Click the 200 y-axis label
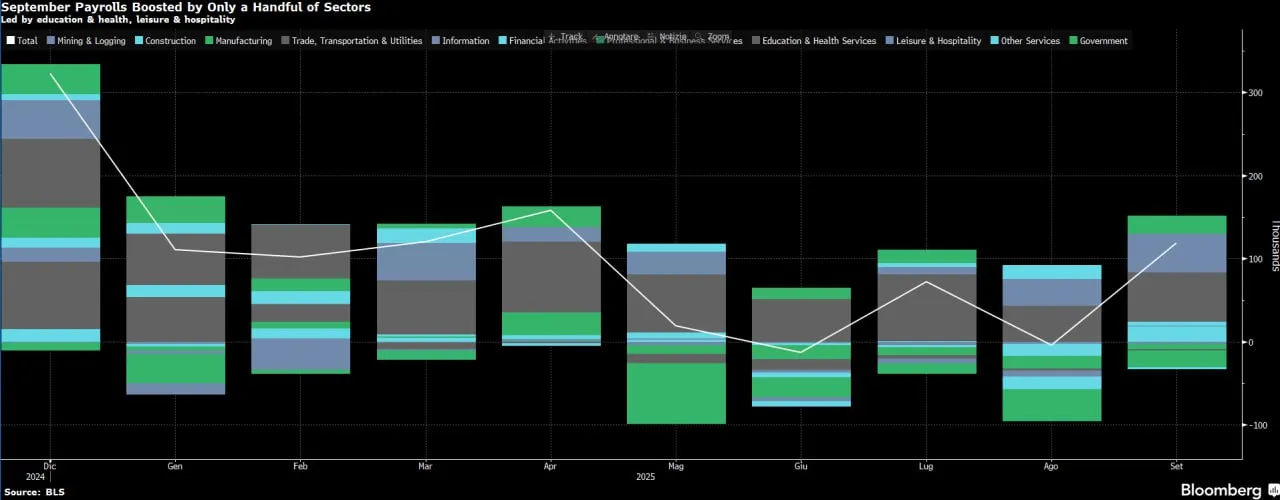1280x500 pixels. 1256,176
